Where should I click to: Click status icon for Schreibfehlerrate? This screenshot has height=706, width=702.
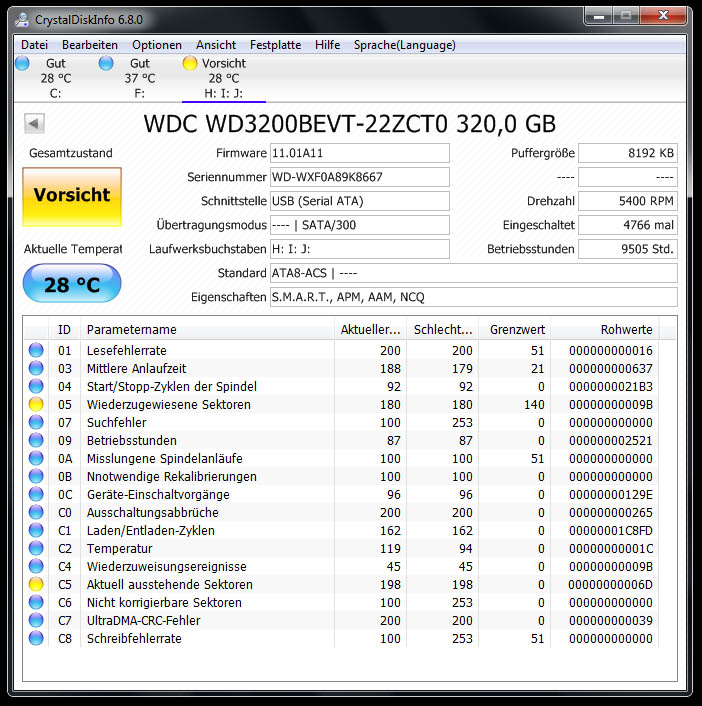[x=36, y=638]
